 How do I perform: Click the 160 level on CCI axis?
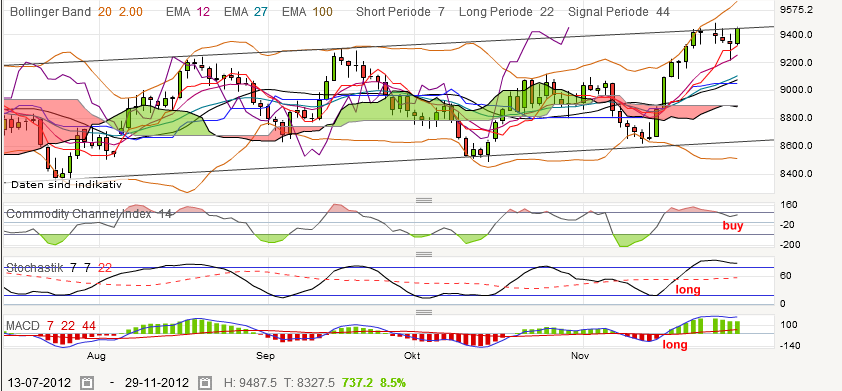tap(790, 205)
